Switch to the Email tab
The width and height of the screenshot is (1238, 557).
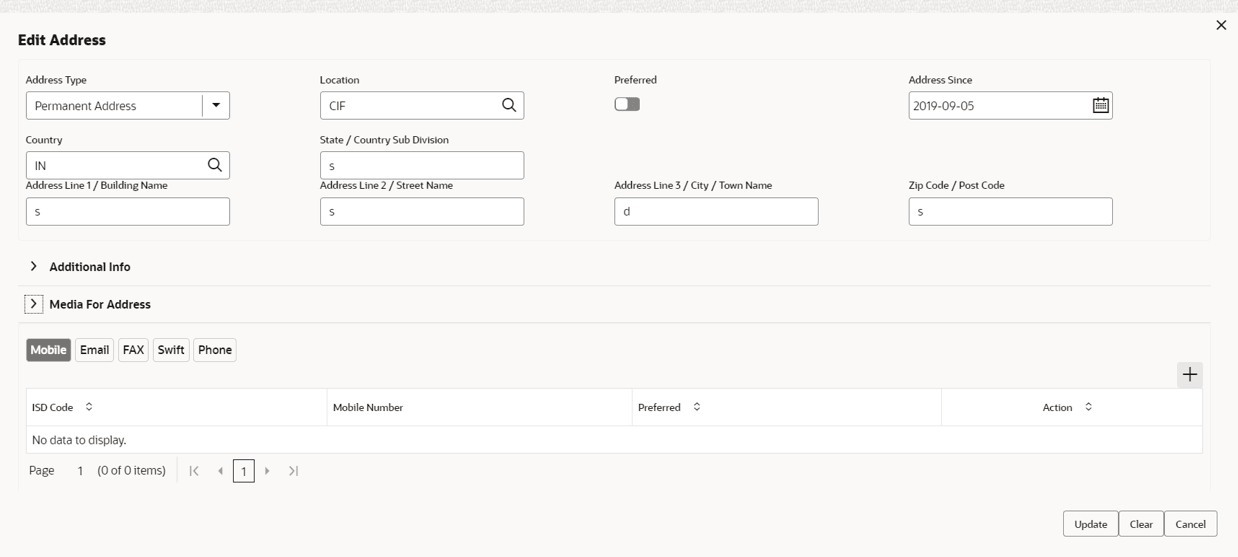coord(94,350)
